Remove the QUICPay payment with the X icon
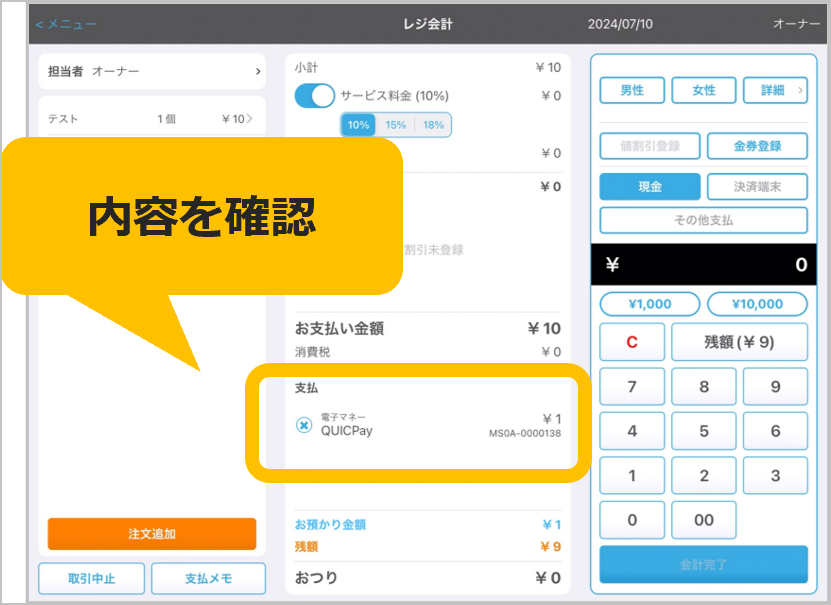Image resolution: width=831 pixels, height=605 pixels. pyautogui.click(x=304, y=425)
